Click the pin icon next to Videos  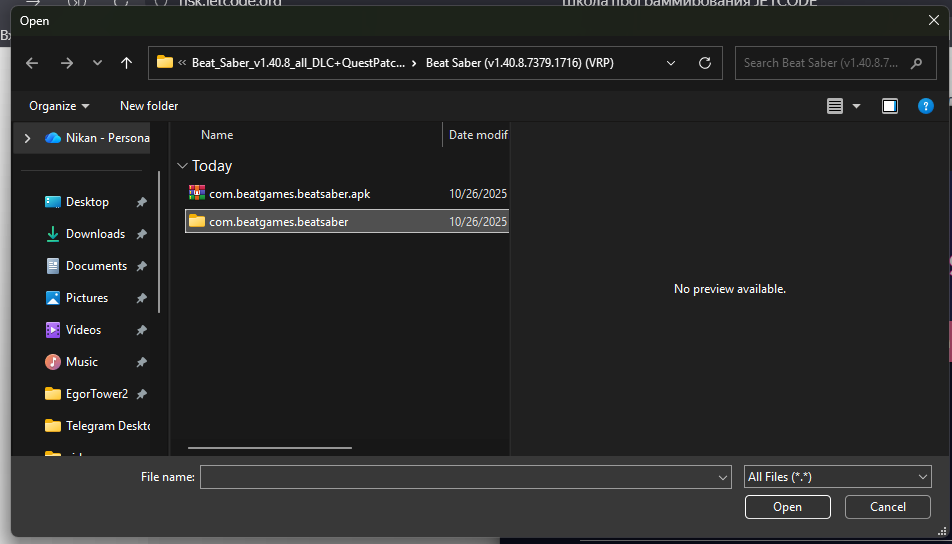141,330
